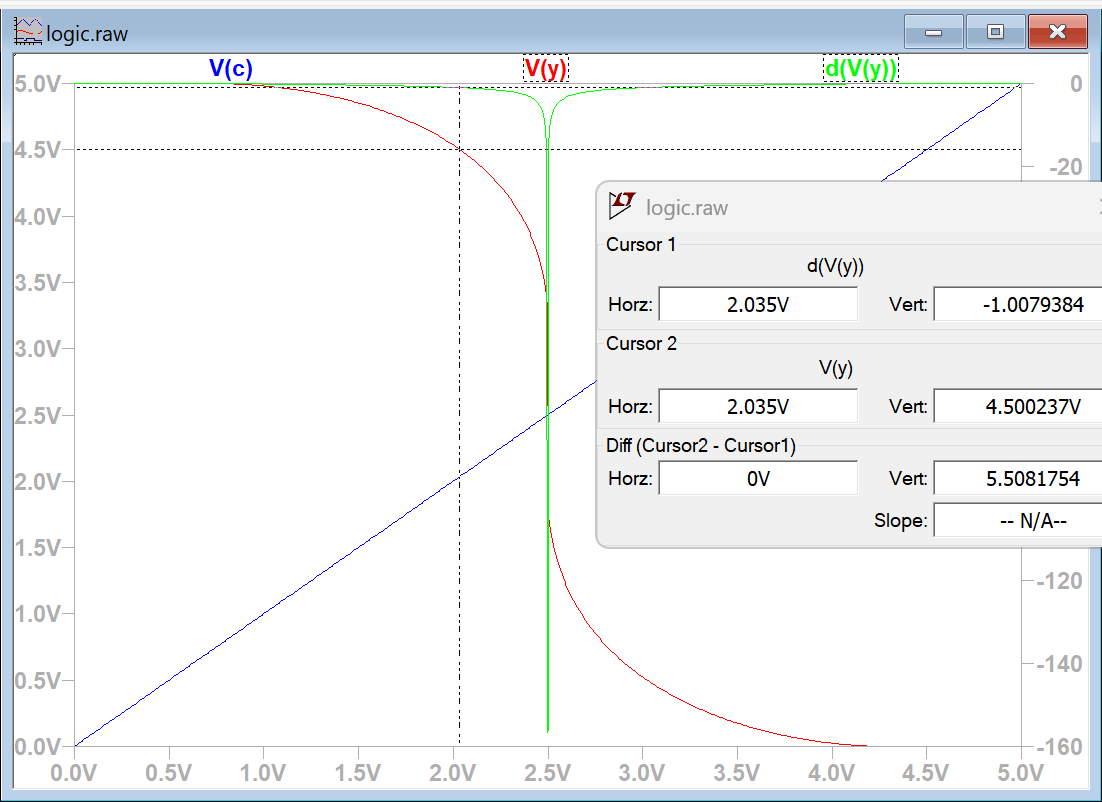Image resolution: width=1102 pixels, height=802 pixels.
Task: Close the logic.raw plot window
Action: coord(1058,32)
